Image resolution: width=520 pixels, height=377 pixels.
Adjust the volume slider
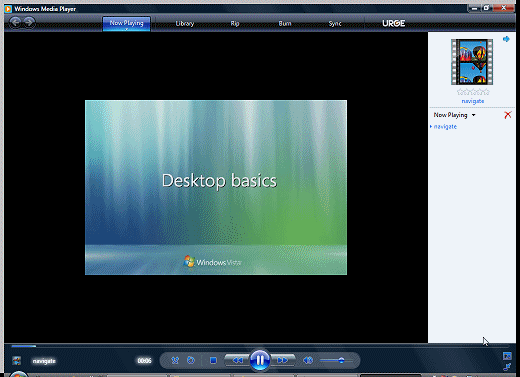pos(336,360)
